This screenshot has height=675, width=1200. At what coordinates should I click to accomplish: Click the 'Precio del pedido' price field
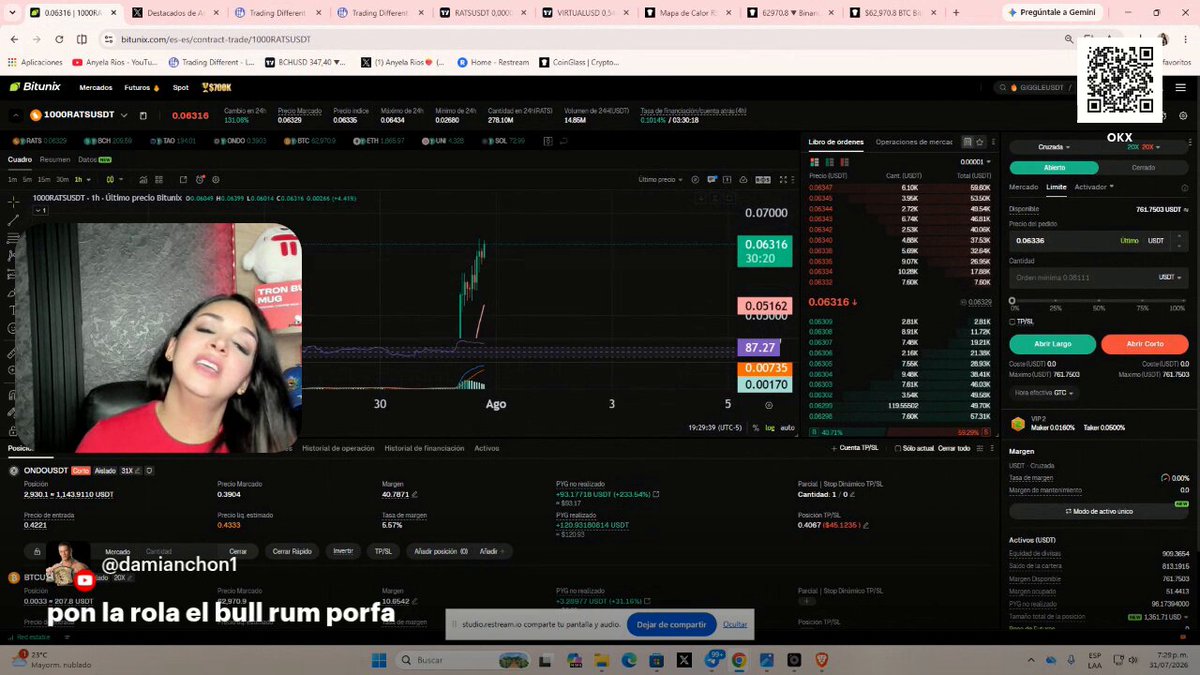(x=1098, y=240)
